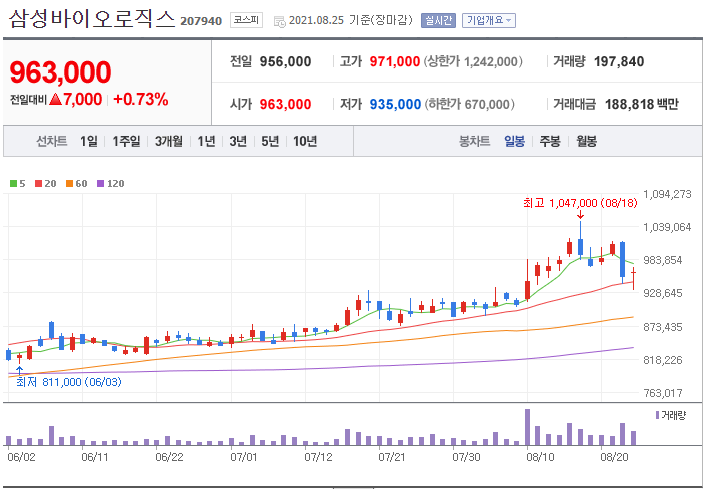
Task: Click the 08/10 date axis label
Action: 540,458
